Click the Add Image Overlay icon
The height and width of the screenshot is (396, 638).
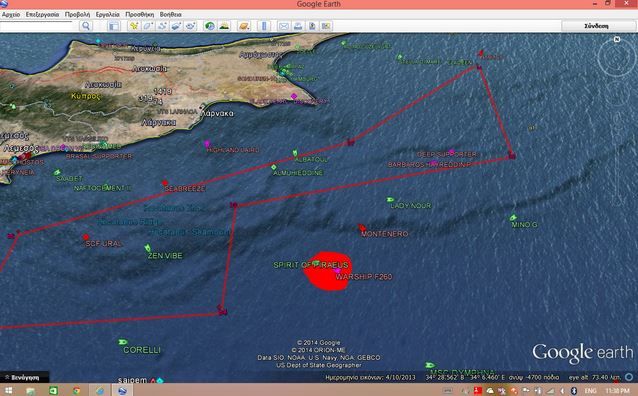tap(176, 26)
